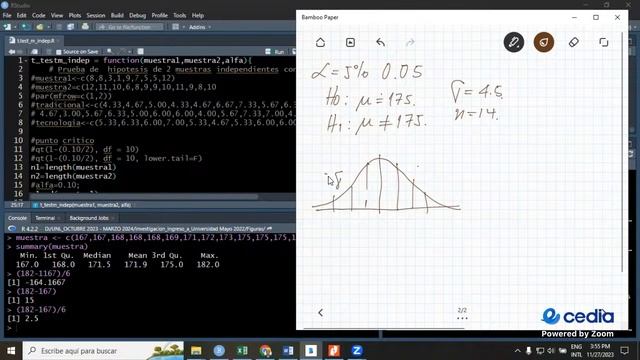Click the find/replace magnifier icon
Screen dimensions: 640x360
pos(109,52)
